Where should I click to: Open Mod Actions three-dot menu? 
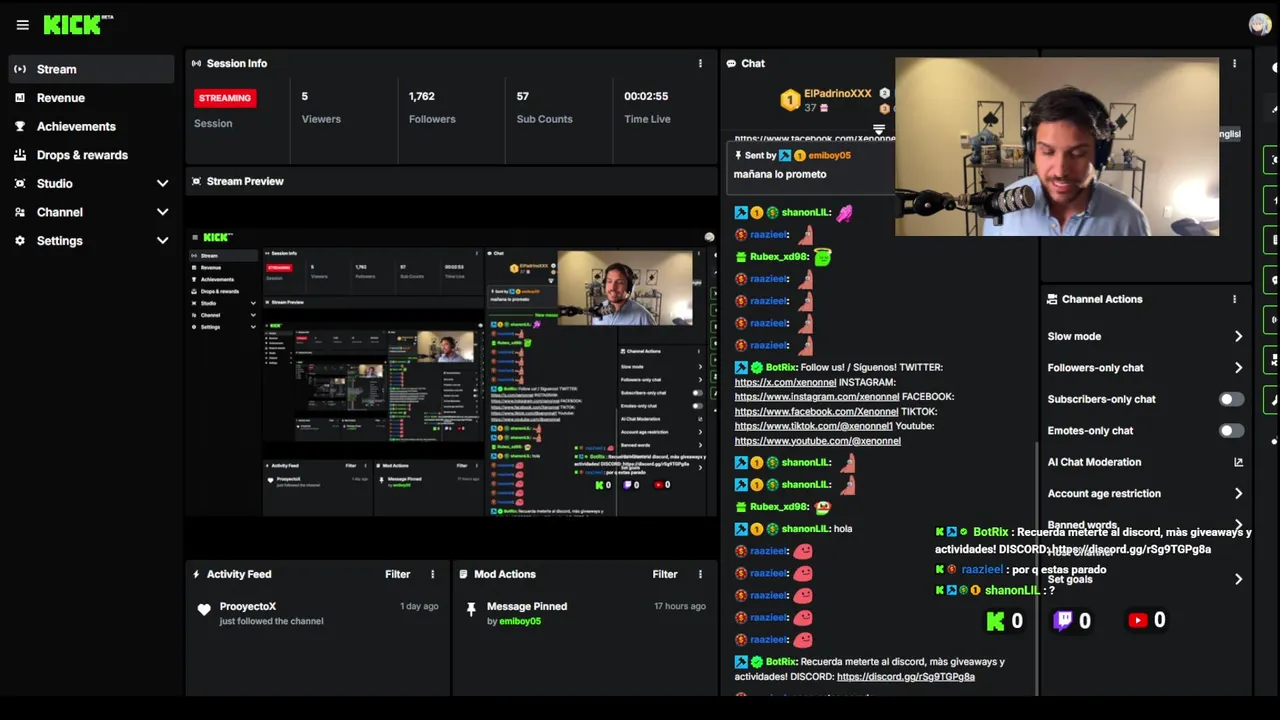click(700, 574)
